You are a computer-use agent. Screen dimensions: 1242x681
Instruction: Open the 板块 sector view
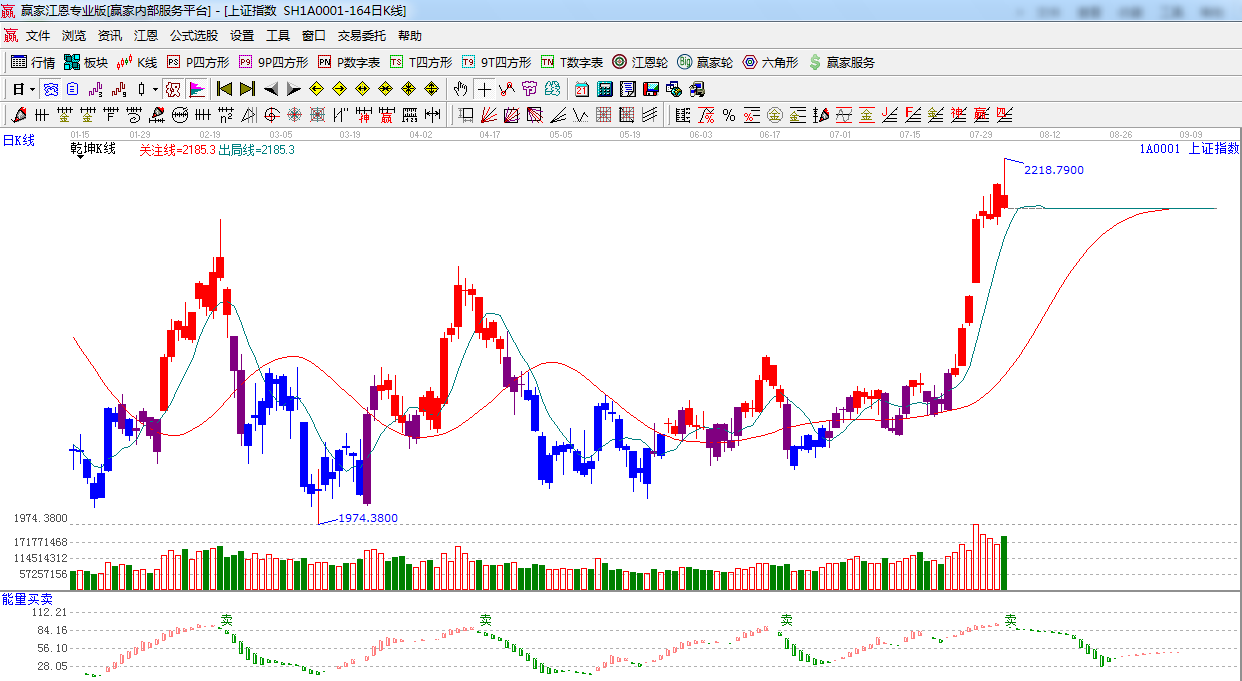[x=85, y=62]
